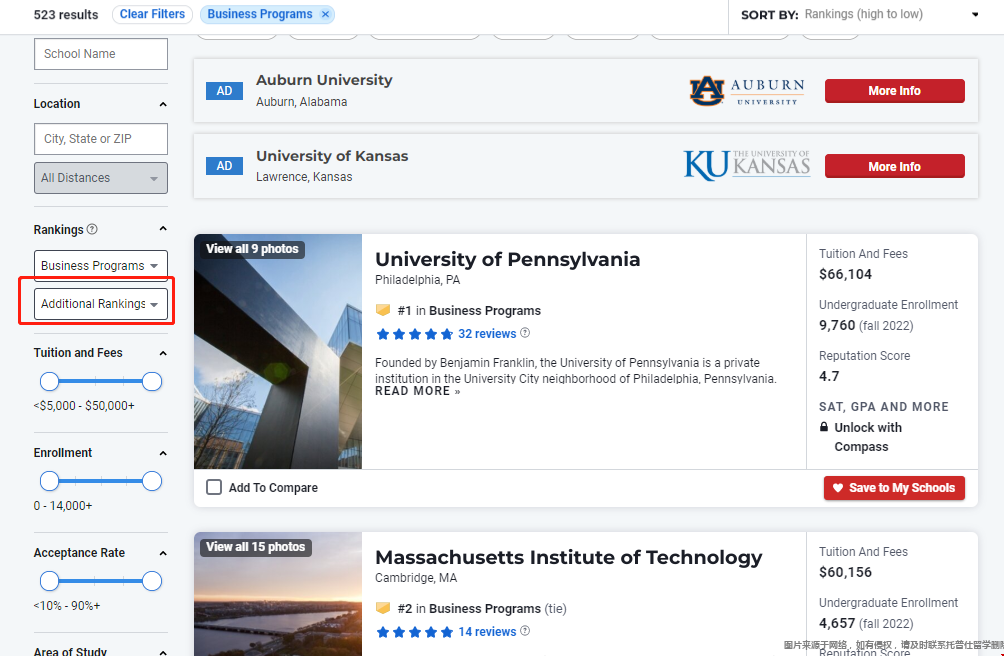The width and height of the screenshot is (1004, 656).
Task: Click the 4.7 reputation score value
Action: coord(829,376)
